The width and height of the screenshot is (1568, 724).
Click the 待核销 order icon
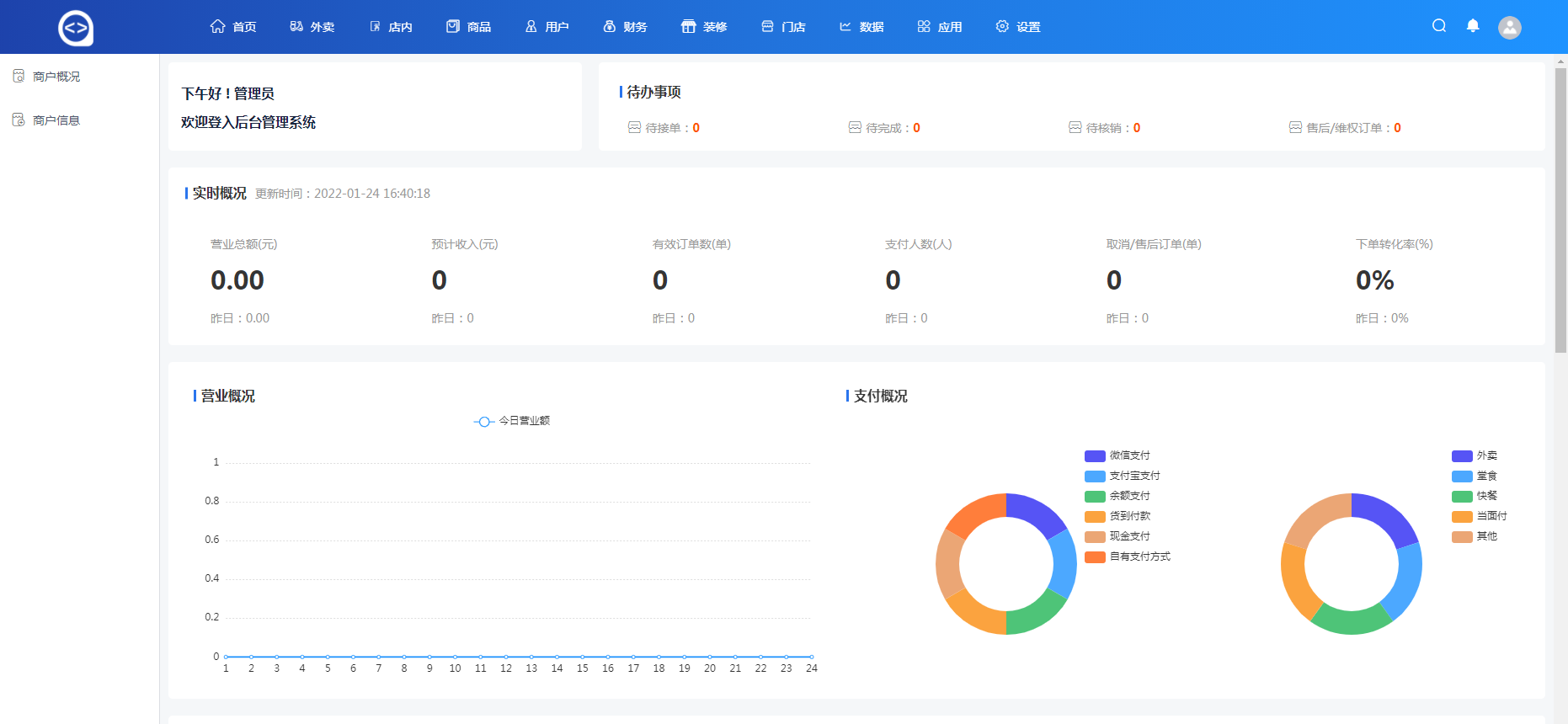[1075, 127]
